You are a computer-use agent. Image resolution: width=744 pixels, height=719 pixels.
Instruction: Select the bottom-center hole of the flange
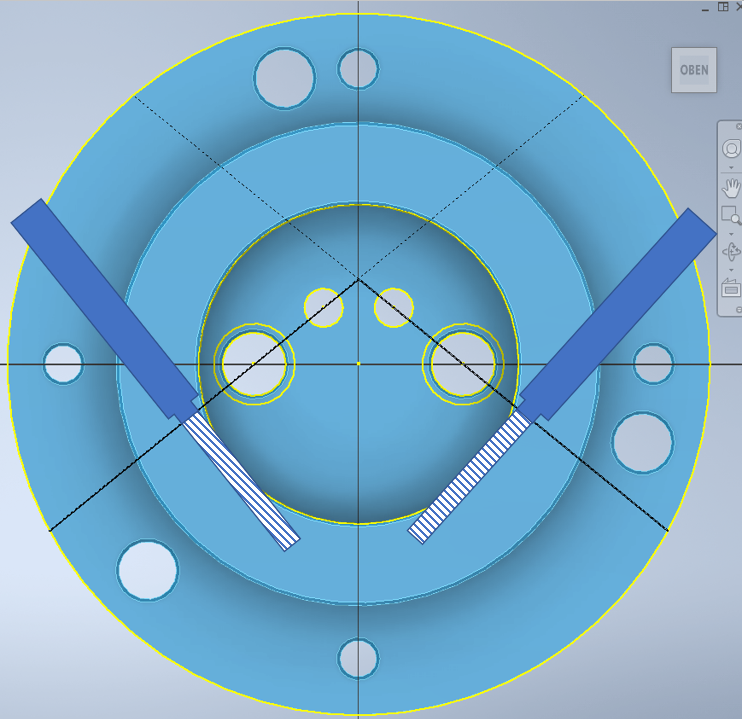(x=358, y=658)
